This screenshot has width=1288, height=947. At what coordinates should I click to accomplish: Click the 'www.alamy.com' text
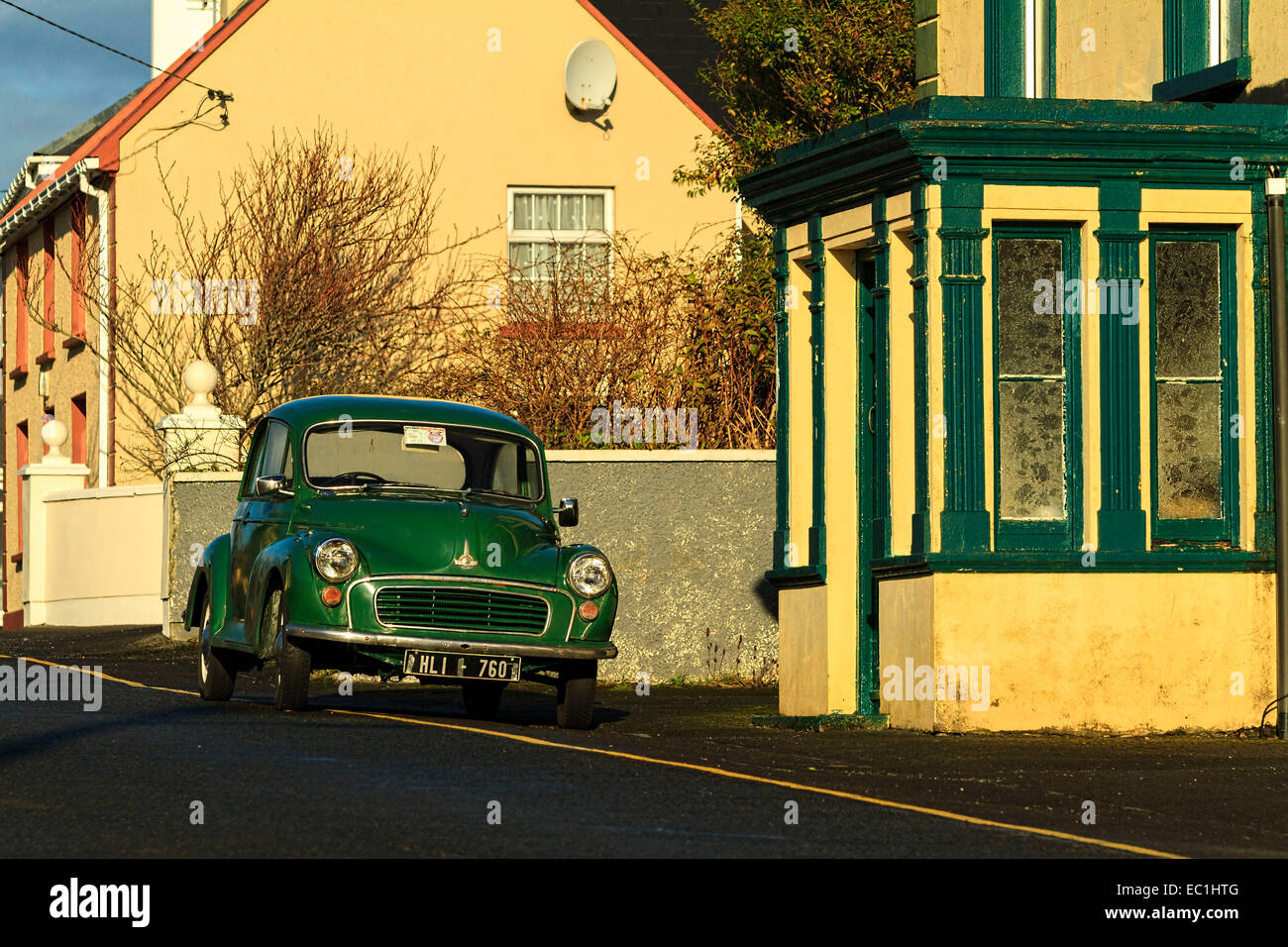(x=1171, y=915)
